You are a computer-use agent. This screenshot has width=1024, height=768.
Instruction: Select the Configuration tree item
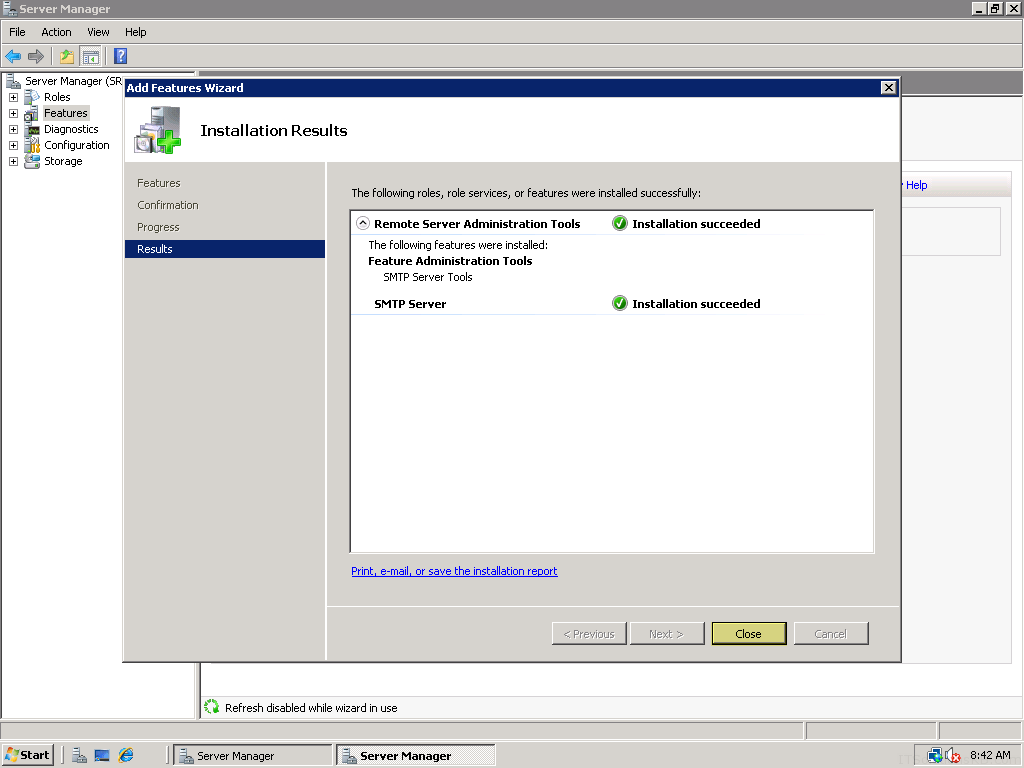pyautogui.click(x=76, y=145)
